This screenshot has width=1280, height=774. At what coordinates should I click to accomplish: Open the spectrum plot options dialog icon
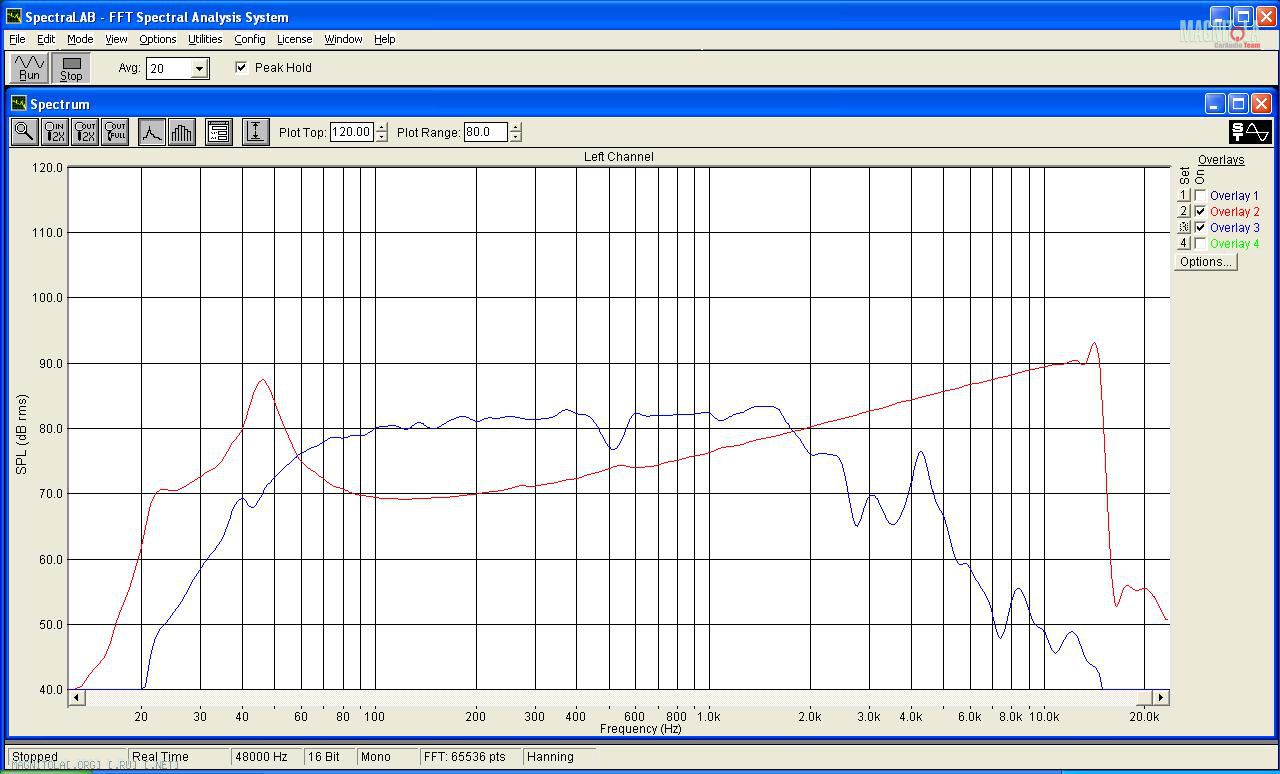(219, 132)
